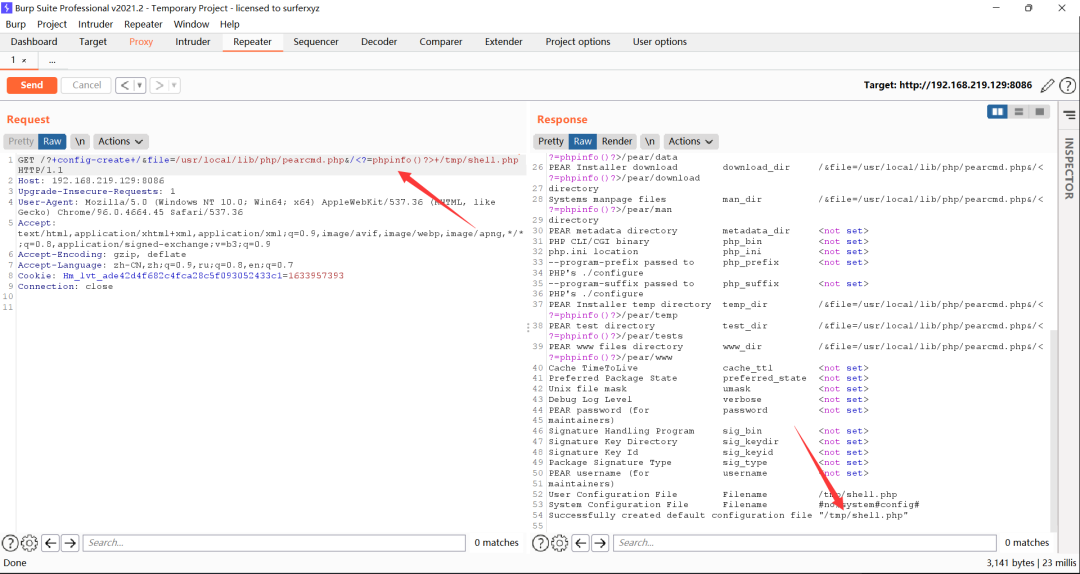Go to next request search match
The width and height of the screenshot is (1080, 574).
tap(70, 543)
